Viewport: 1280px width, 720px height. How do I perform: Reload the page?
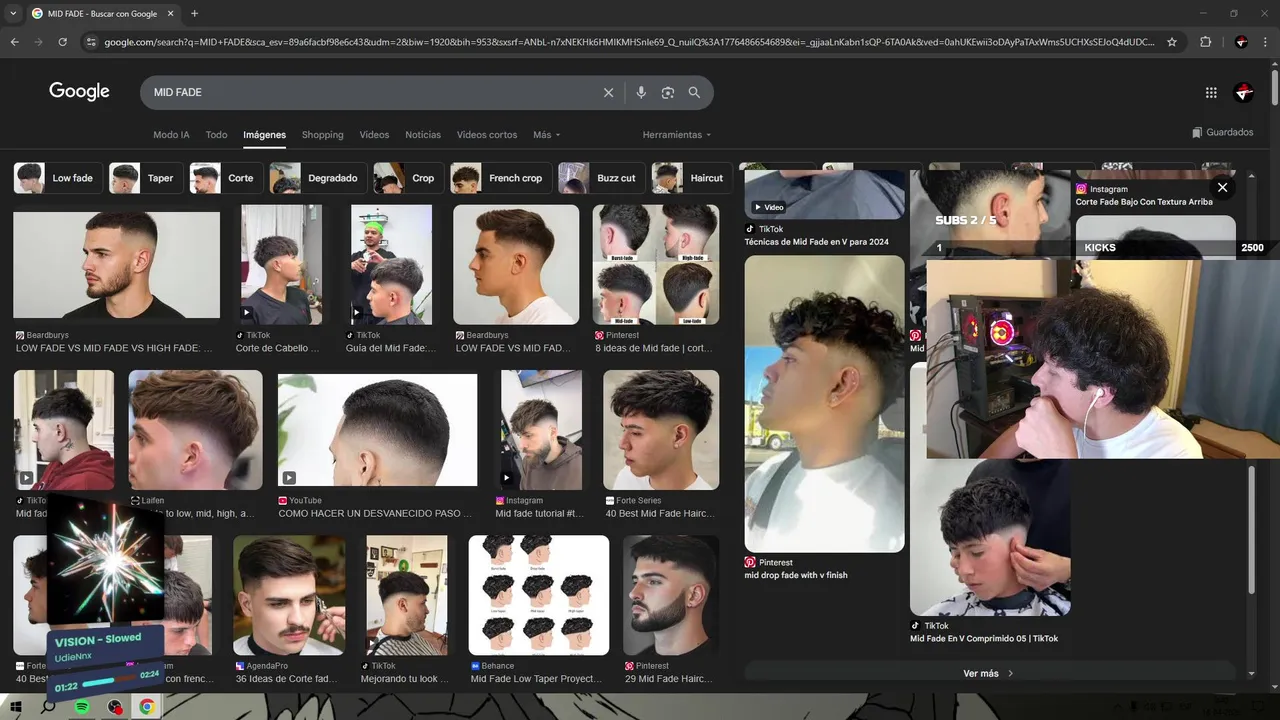(x=62, y=42)
